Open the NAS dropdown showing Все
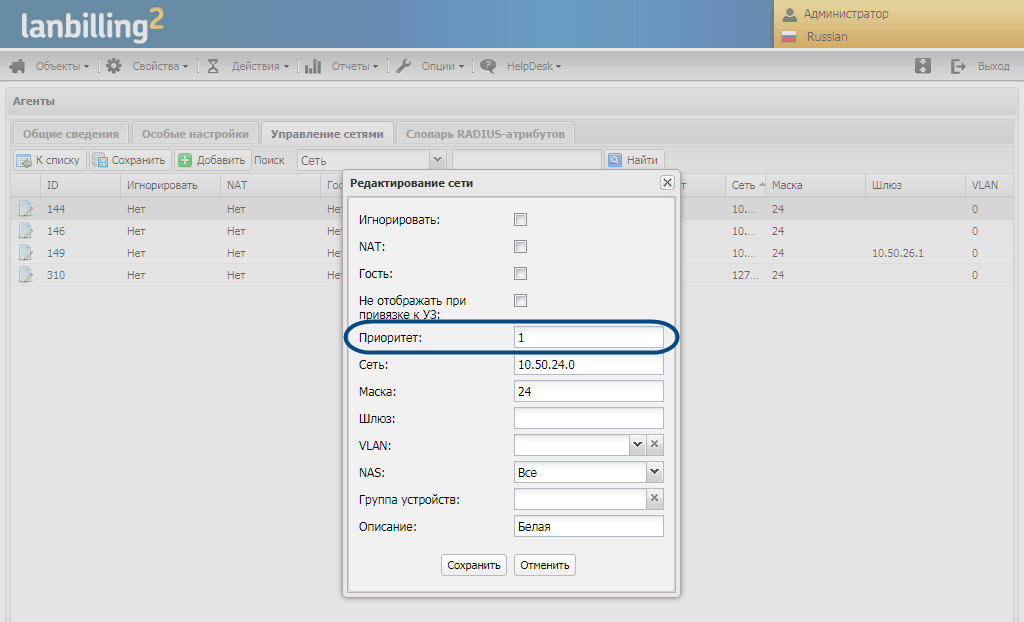 [654, 472]
